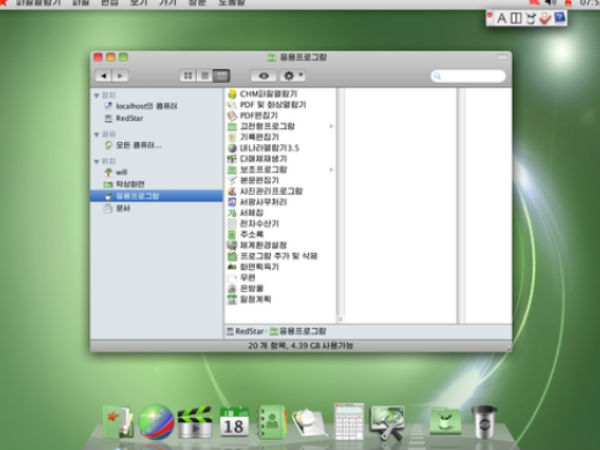Viewport: 600px width, 450px height.
Task: Open the will home folder in the sidebar
Action: (116, 172)
